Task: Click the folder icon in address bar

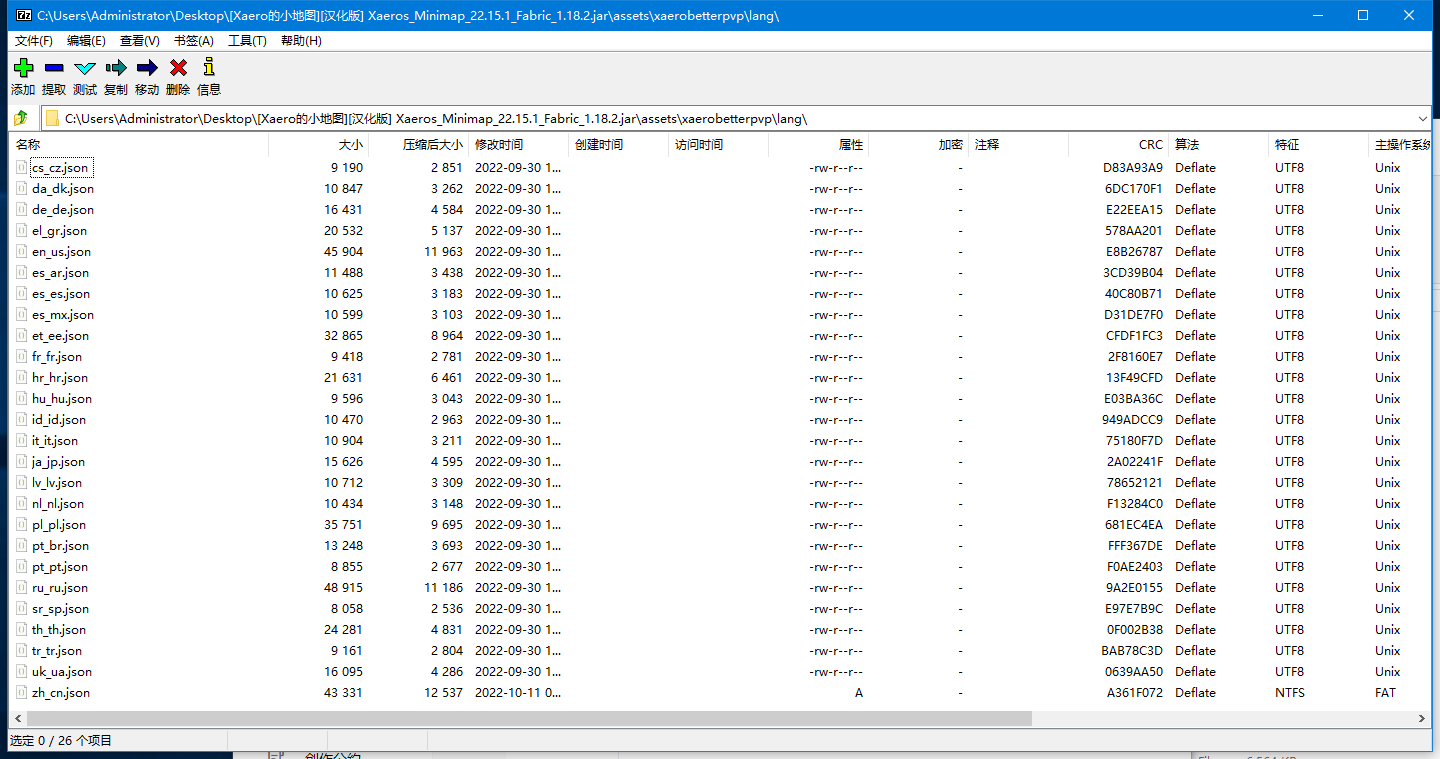Action: 52,118
